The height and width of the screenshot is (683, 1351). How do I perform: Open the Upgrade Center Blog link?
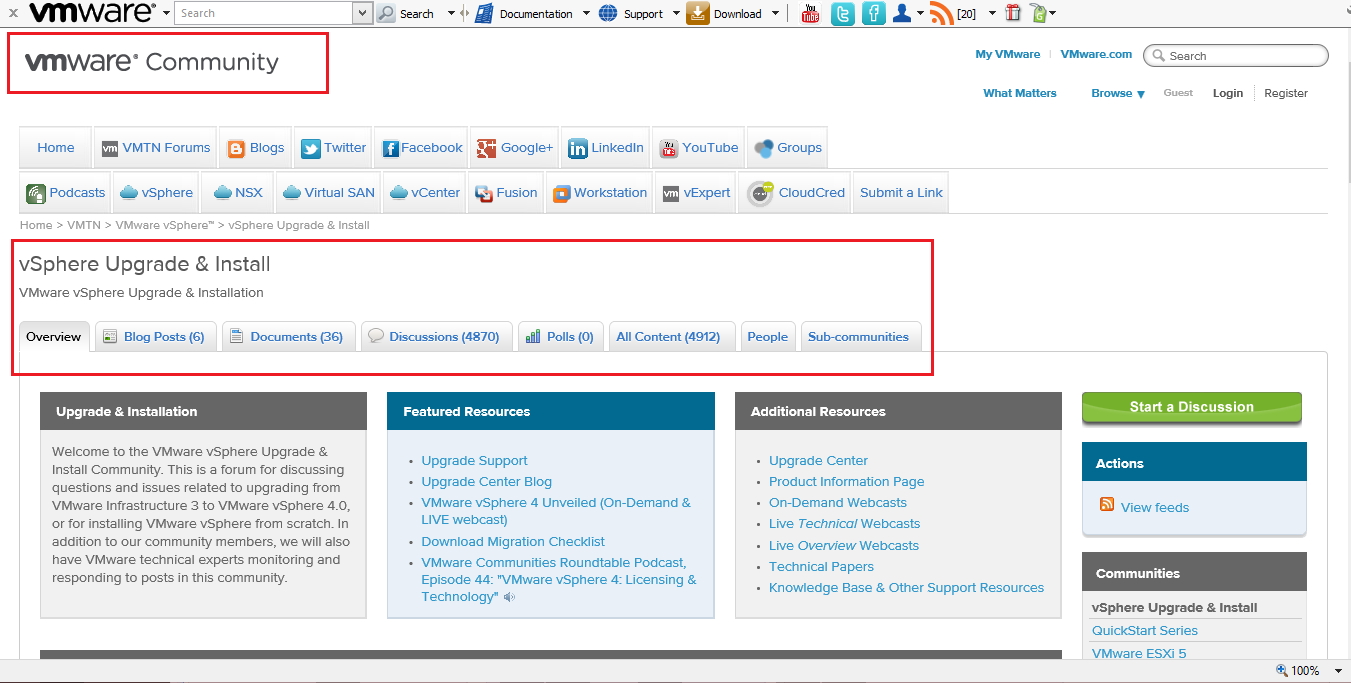(x=486, y=481)
